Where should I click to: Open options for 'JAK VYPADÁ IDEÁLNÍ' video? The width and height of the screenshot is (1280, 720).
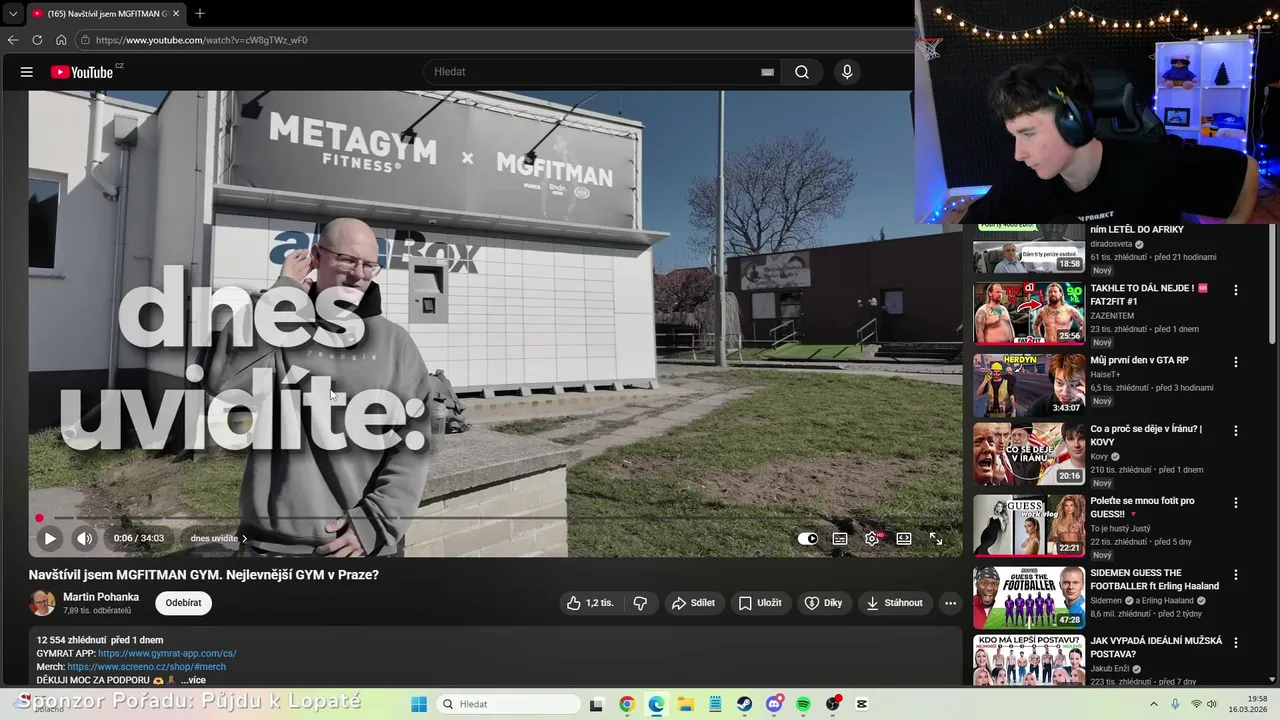click(1236, 643)
